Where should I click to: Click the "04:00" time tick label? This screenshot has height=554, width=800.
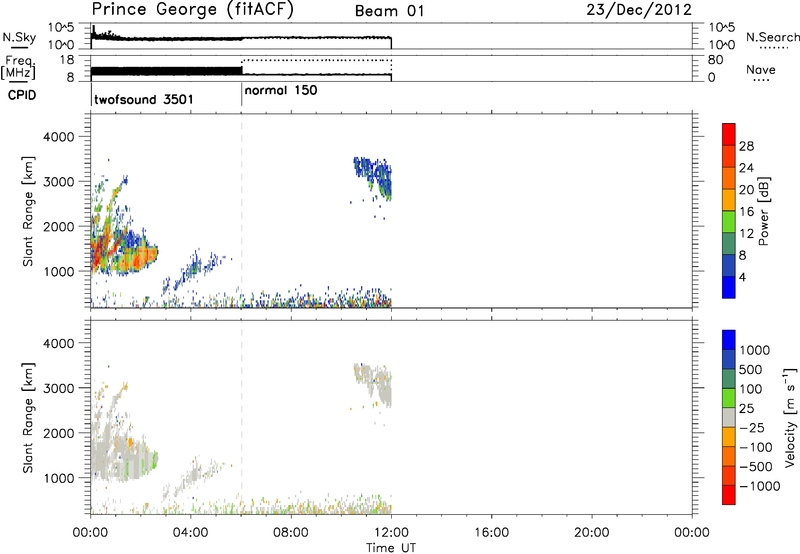tap(191, 533)
